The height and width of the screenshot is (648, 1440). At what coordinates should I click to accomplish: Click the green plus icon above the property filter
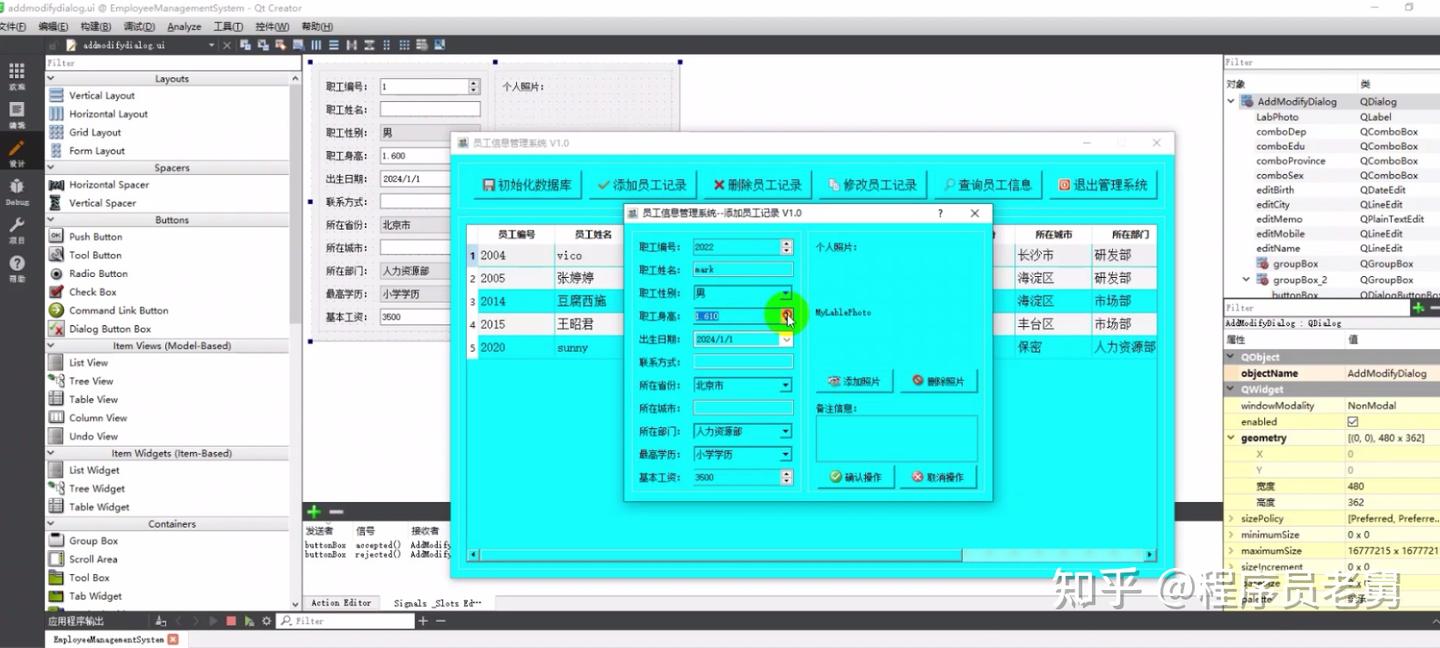(1418, 308)
